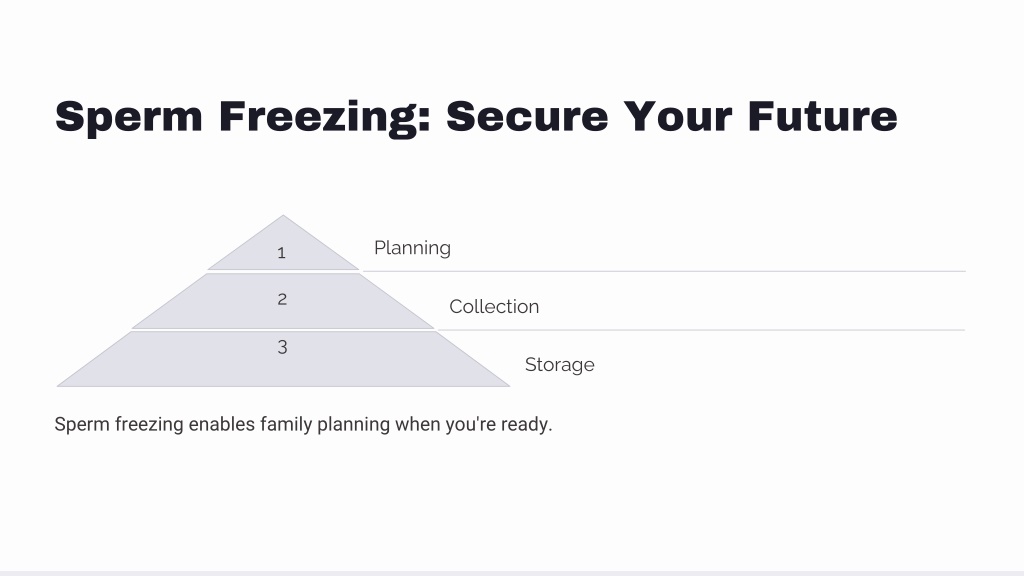
Task: Select the caption sentence below the pyramid
Action: coord(303,424)
